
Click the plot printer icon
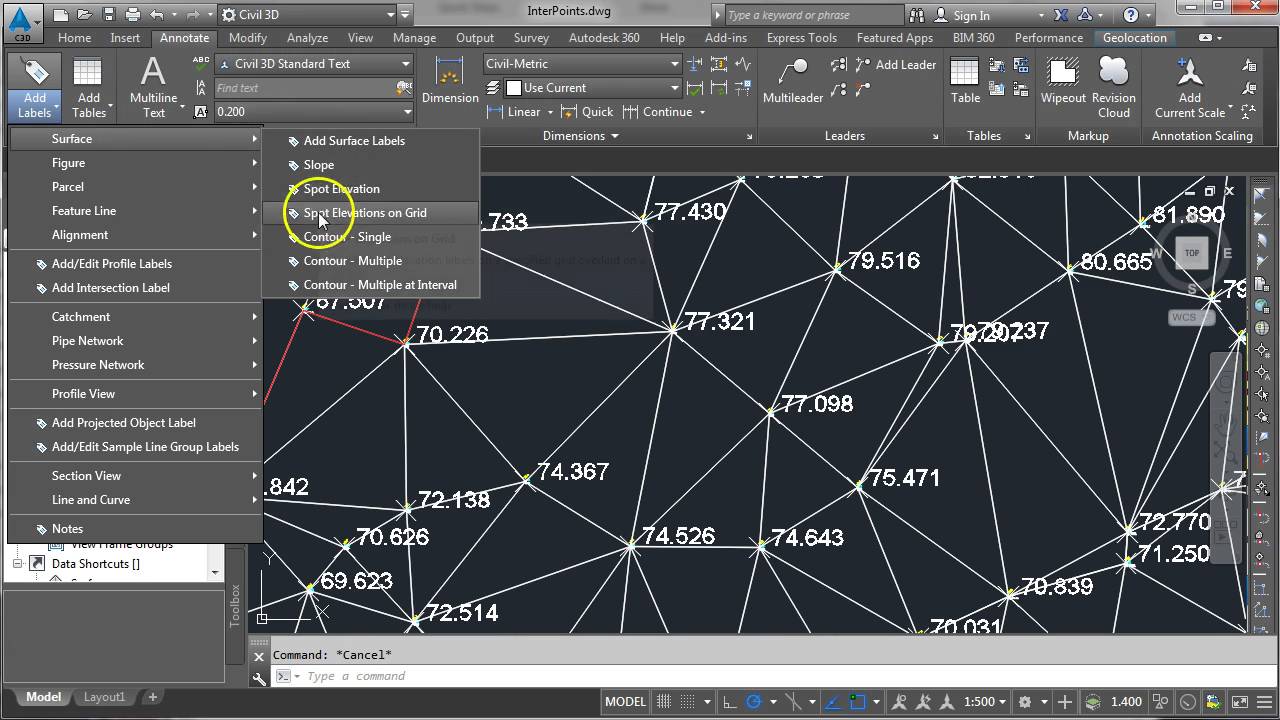pos(133,15)
